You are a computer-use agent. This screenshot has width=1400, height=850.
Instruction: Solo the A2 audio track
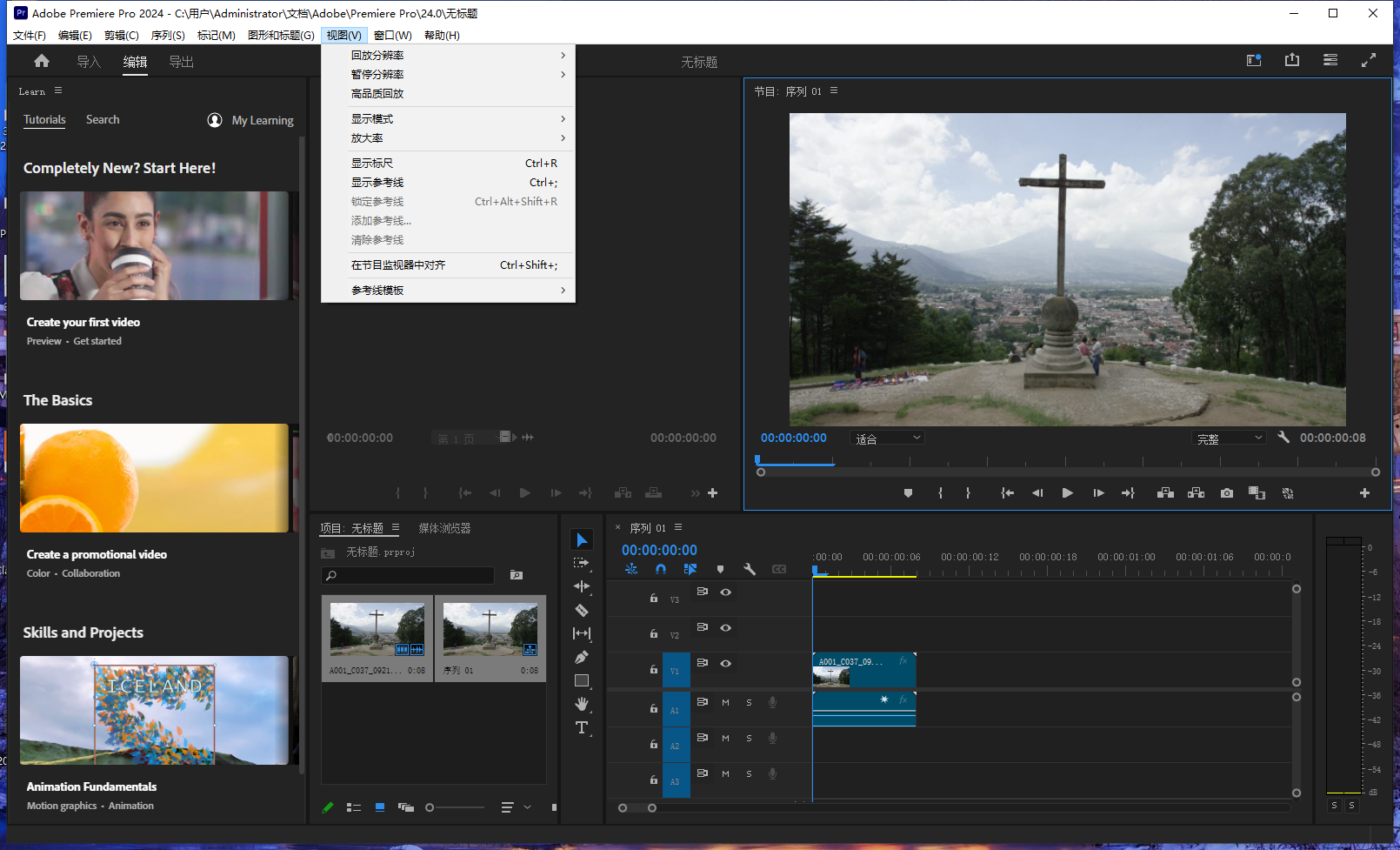[749, 738]
